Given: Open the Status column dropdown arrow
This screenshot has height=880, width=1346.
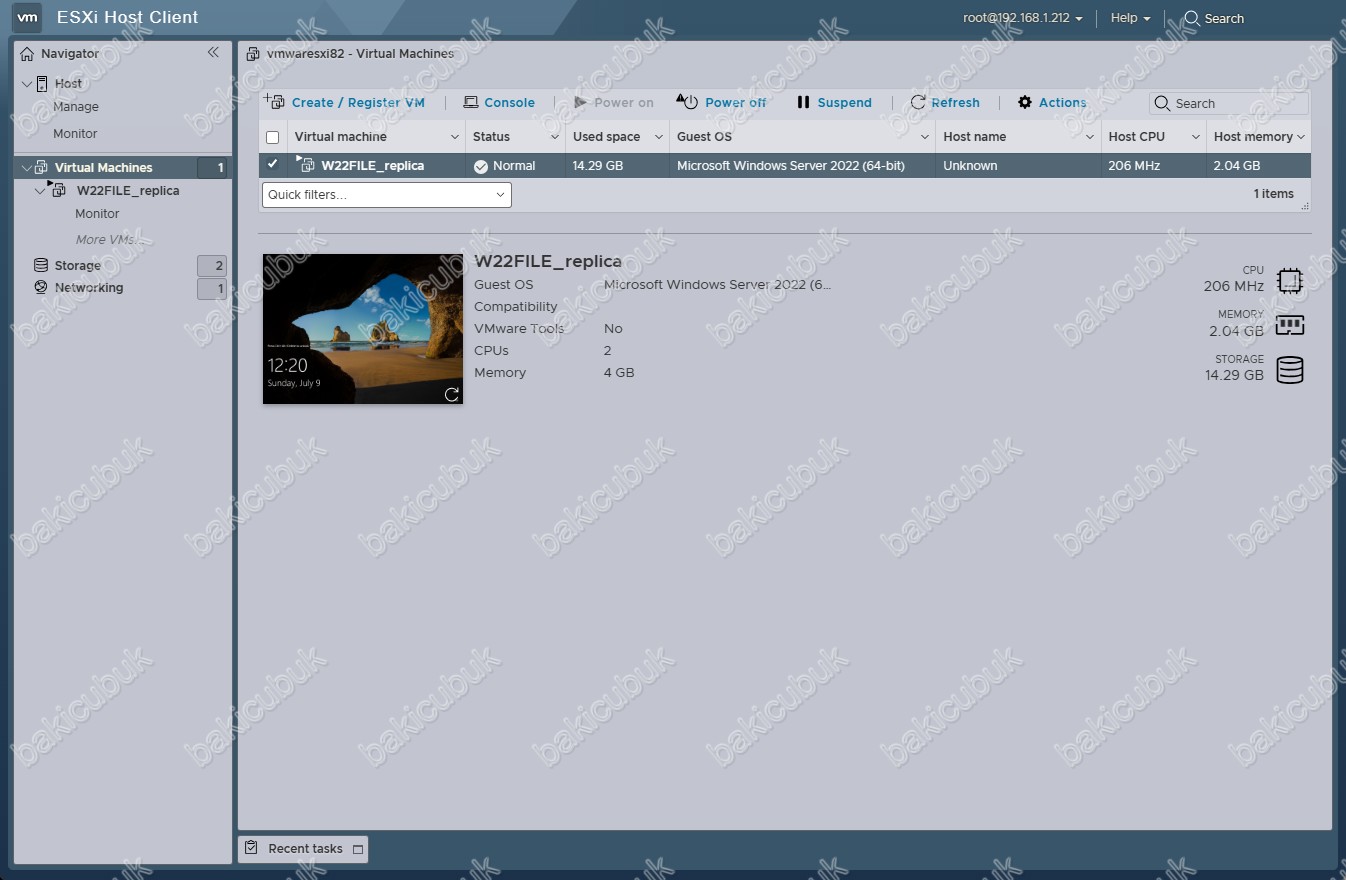Looking at the screenshot, I should [555, 137].
